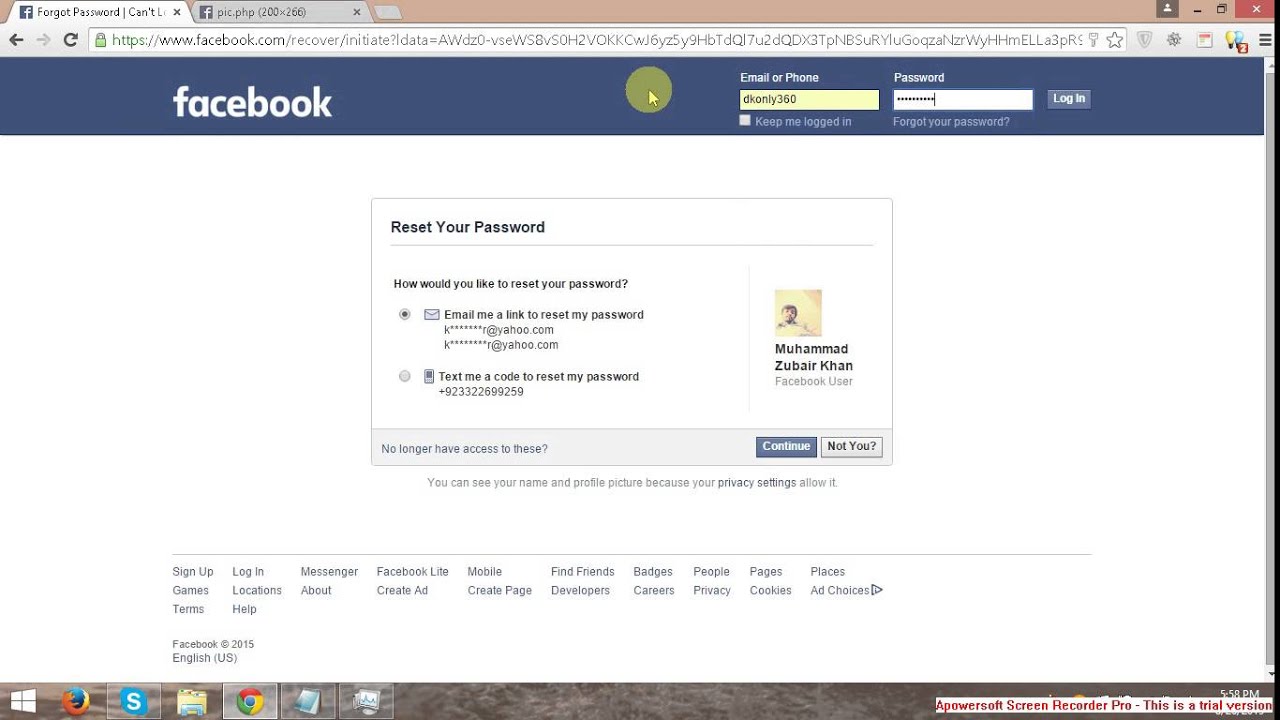Open the Terms footer link
Image resolution: width=1280 pixels, height=720 pixels.
click(188, 609)
